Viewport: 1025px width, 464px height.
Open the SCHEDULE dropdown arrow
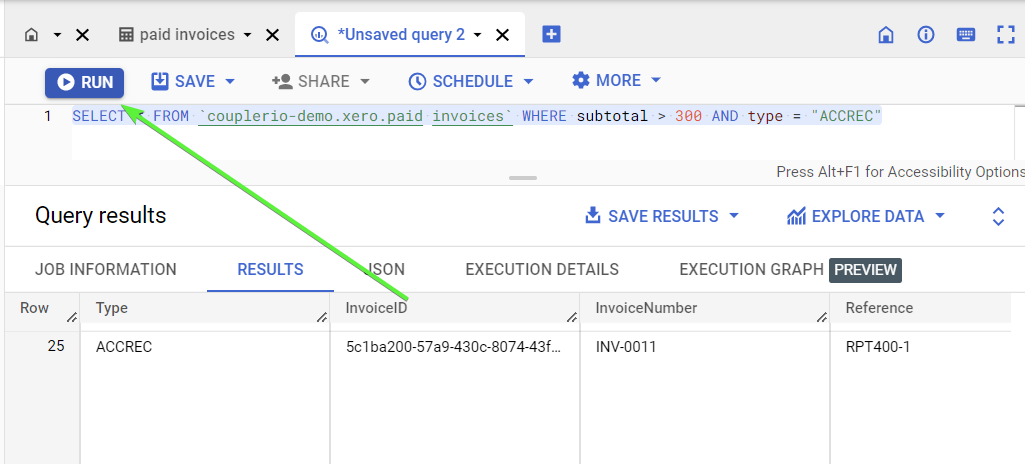tap(528, 82)
